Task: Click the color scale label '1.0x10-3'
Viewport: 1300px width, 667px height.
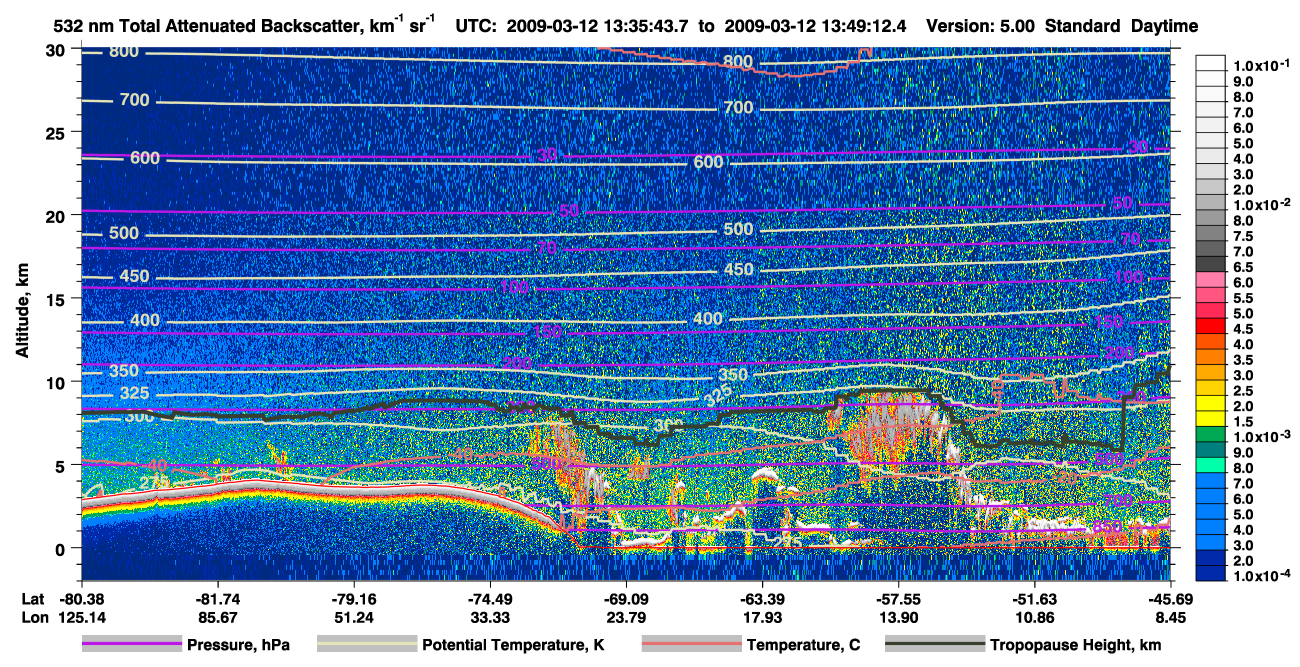Action: coord(1262,437)
